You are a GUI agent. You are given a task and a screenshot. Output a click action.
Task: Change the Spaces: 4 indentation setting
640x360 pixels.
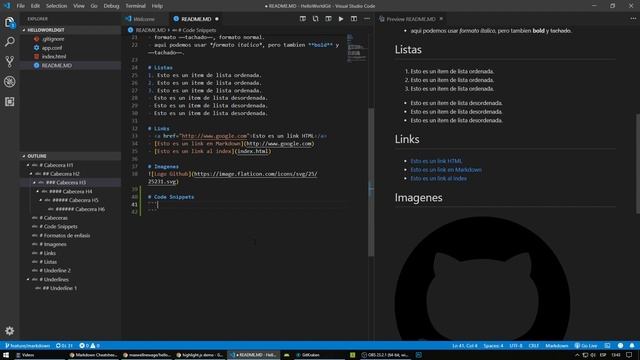[493, 346]
